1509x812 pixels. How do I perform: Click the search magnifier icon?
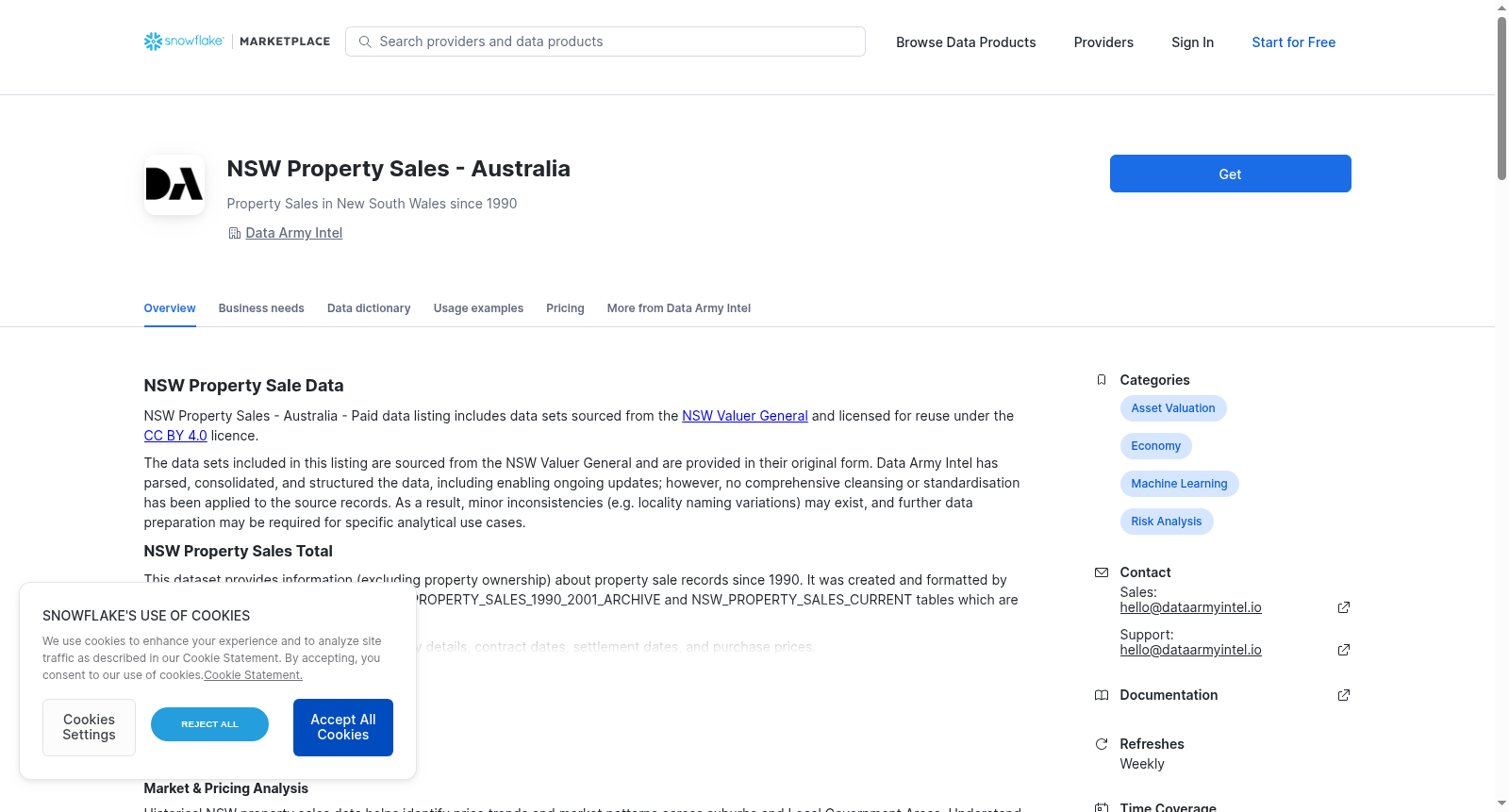365,41
